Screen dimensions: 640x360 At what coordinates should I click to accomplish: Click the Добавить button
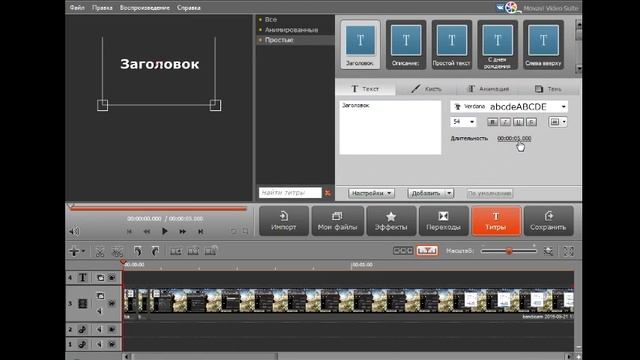(x=426, y=193)
